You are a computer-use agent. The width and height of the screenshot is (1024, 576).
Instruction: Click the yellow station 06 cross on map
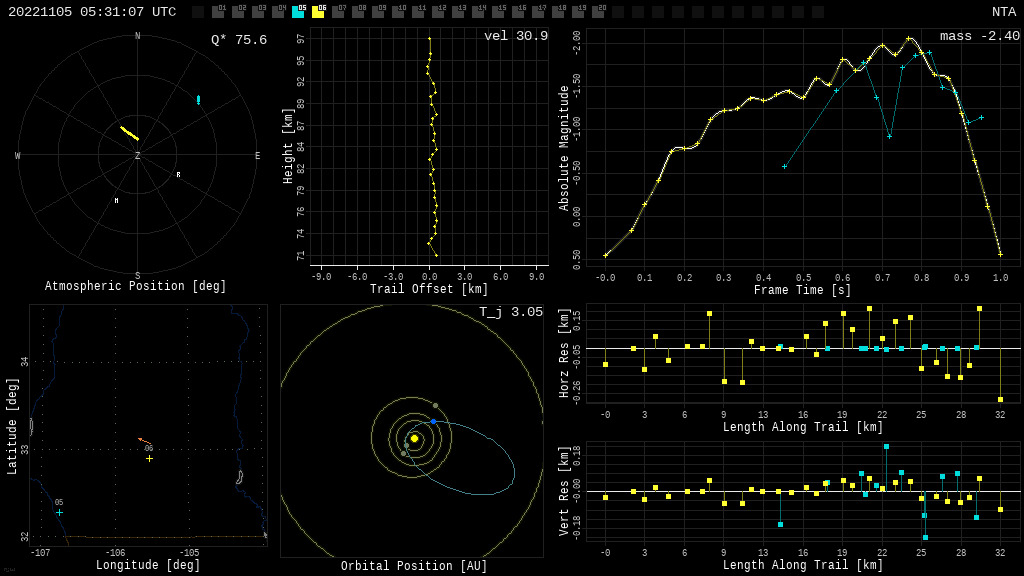(149, 458)
